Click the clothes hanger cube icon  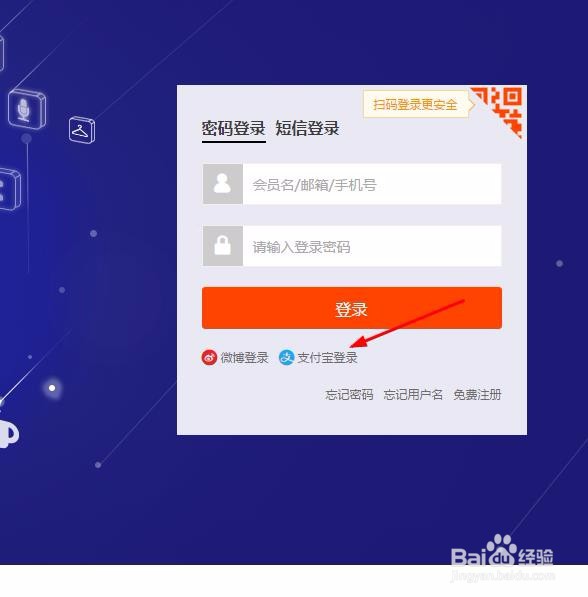82,130
